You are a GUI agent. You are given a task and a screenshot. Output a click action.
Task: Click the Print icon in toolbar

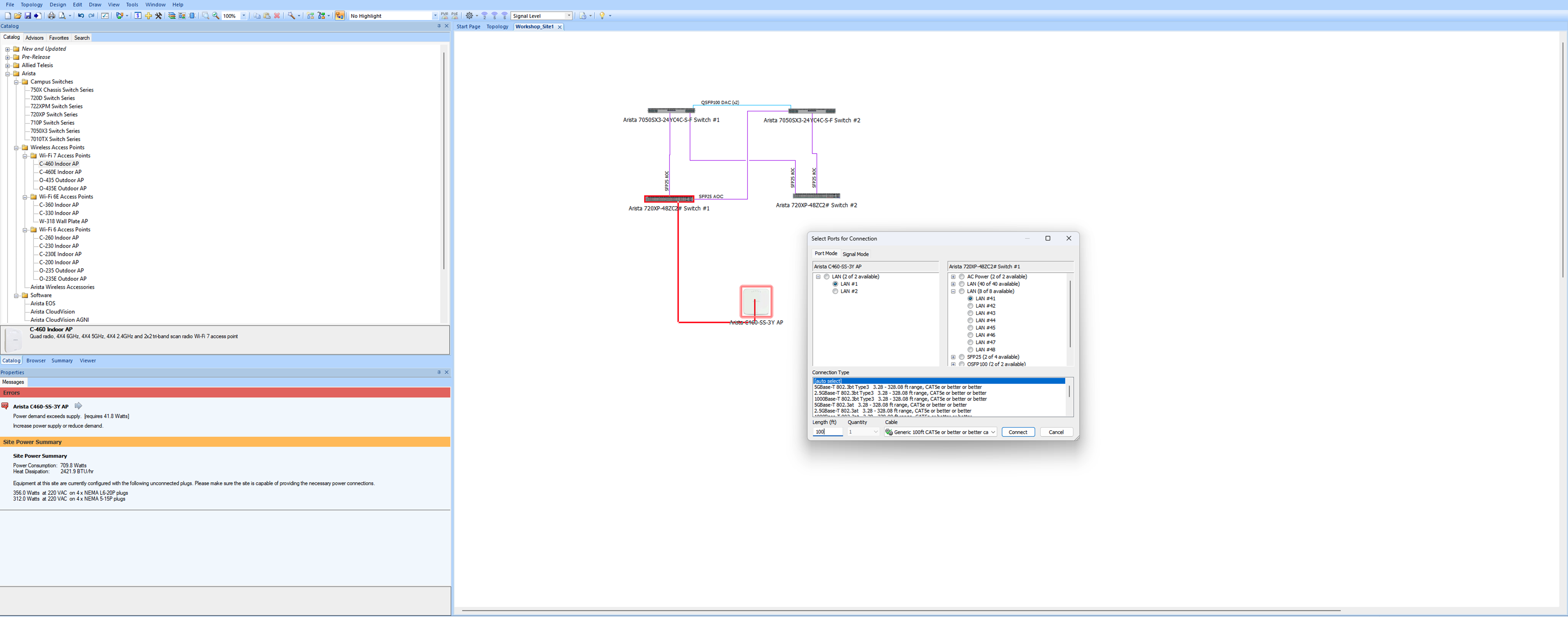tap(52, 16)
